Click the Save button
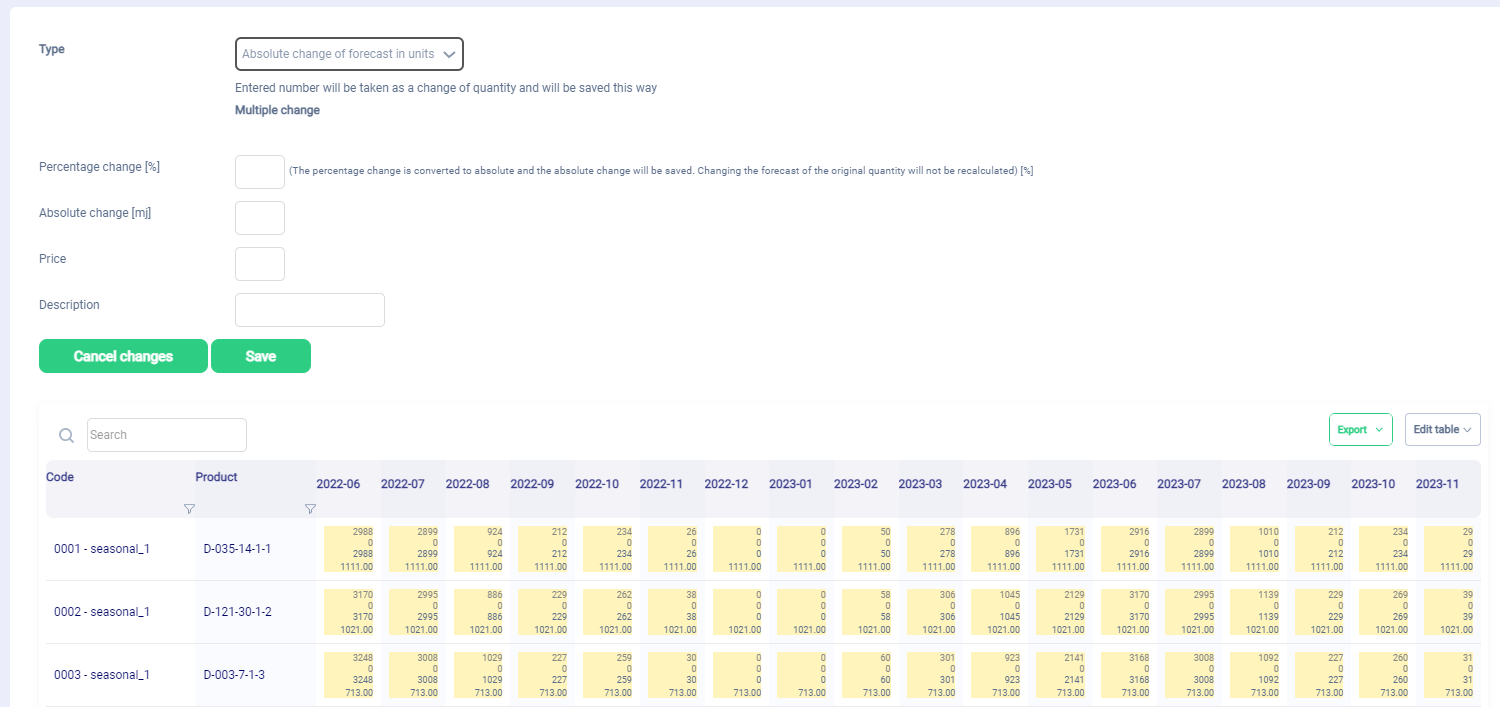 (x=260, y=356)
